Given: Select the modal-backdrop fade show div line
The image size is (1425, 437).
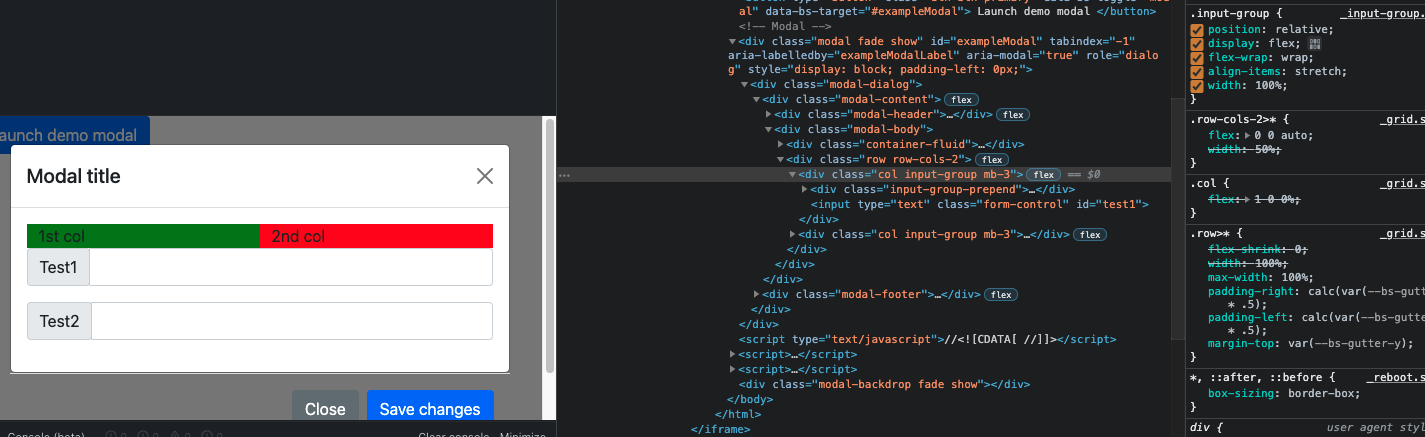Looking at the screenshot, I should click(884, 384).
